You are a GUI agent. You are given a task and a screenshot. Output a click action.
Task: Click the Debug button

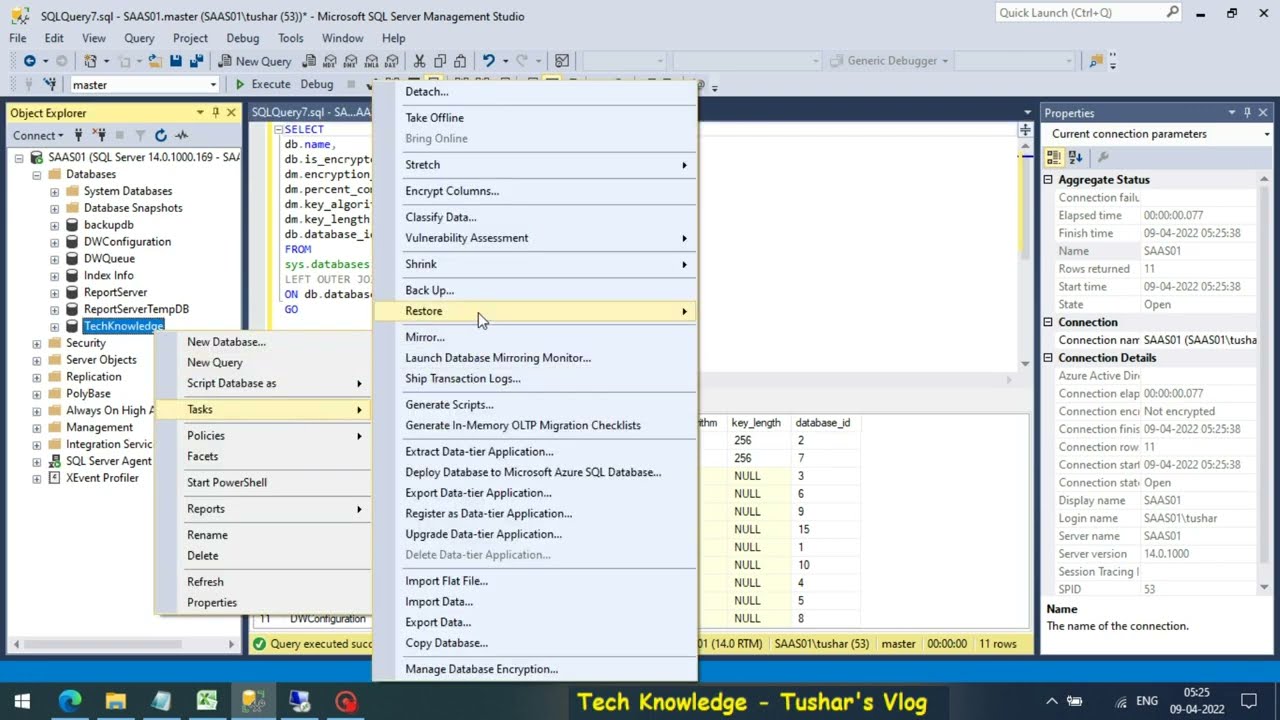pyautogui.click(x=317, y=85)
